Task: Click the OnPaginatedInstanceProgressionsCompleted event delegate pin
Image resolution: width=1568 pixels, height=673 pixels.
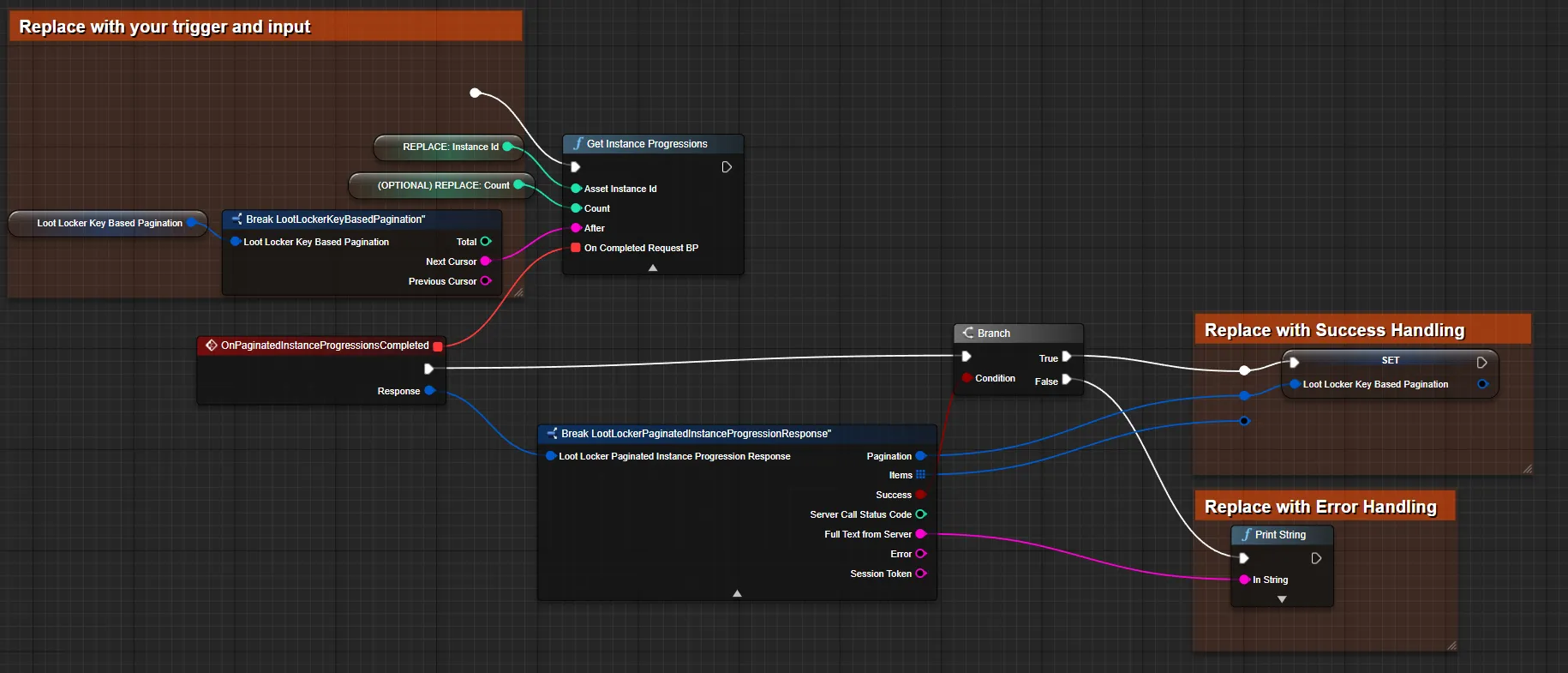Action: [438, 346]
